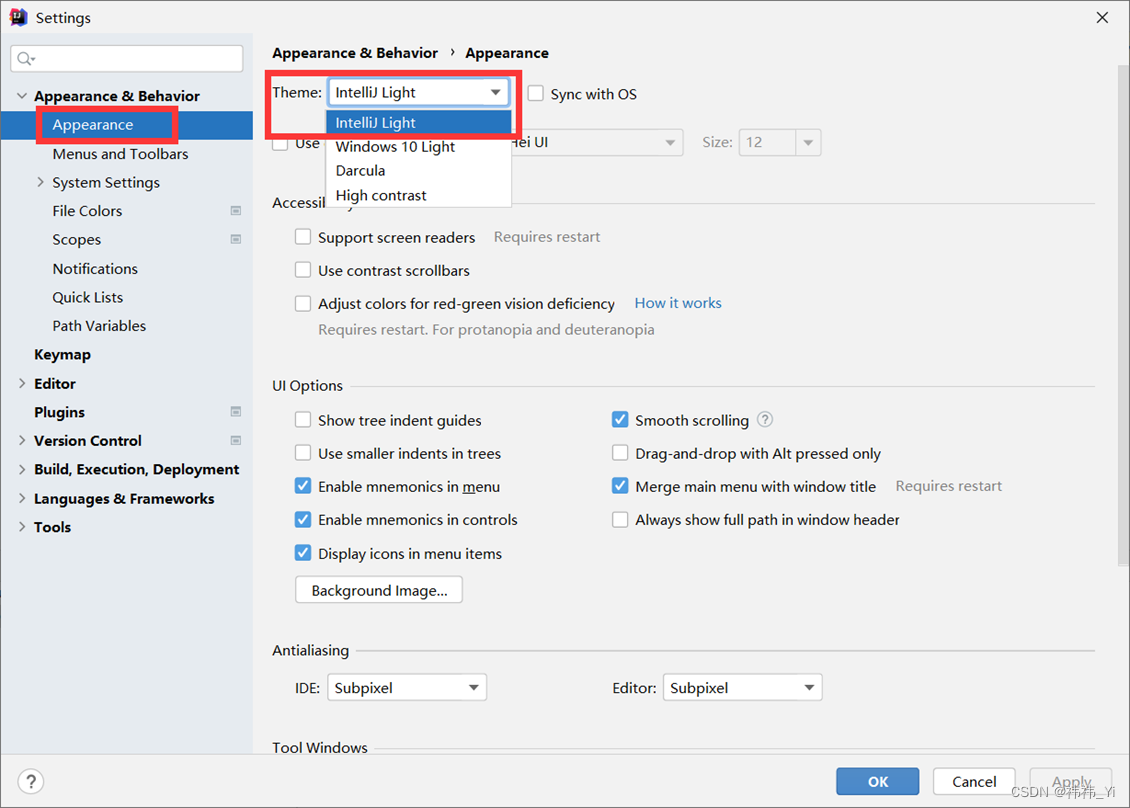
Task: Click the Background Image... button
Action: pos(378,590)
